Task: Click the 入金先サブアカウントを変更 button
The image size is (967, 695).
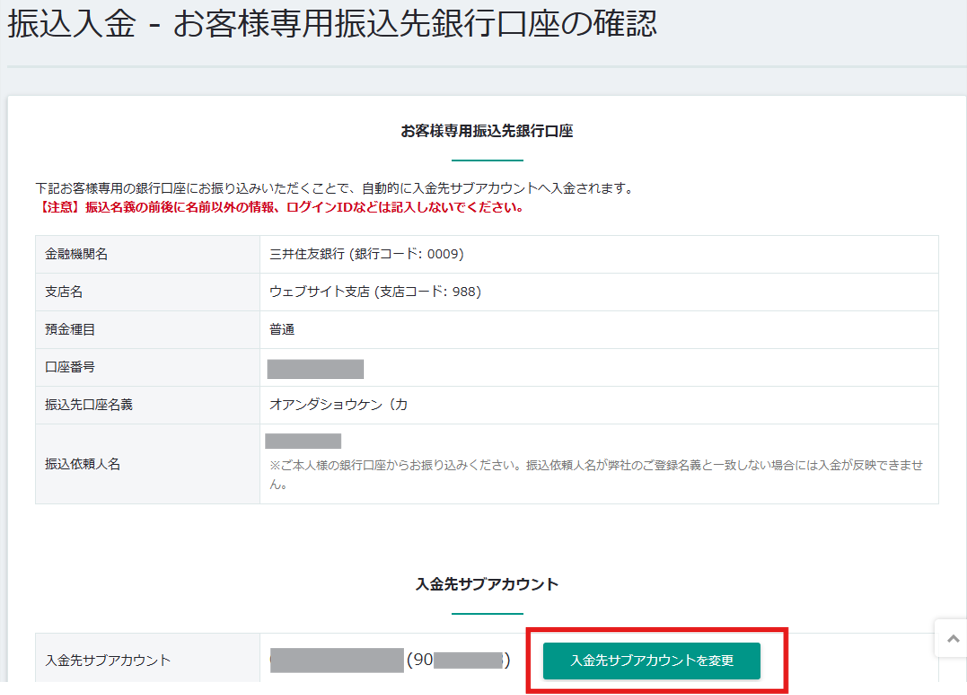Action: tap(652, 661)
